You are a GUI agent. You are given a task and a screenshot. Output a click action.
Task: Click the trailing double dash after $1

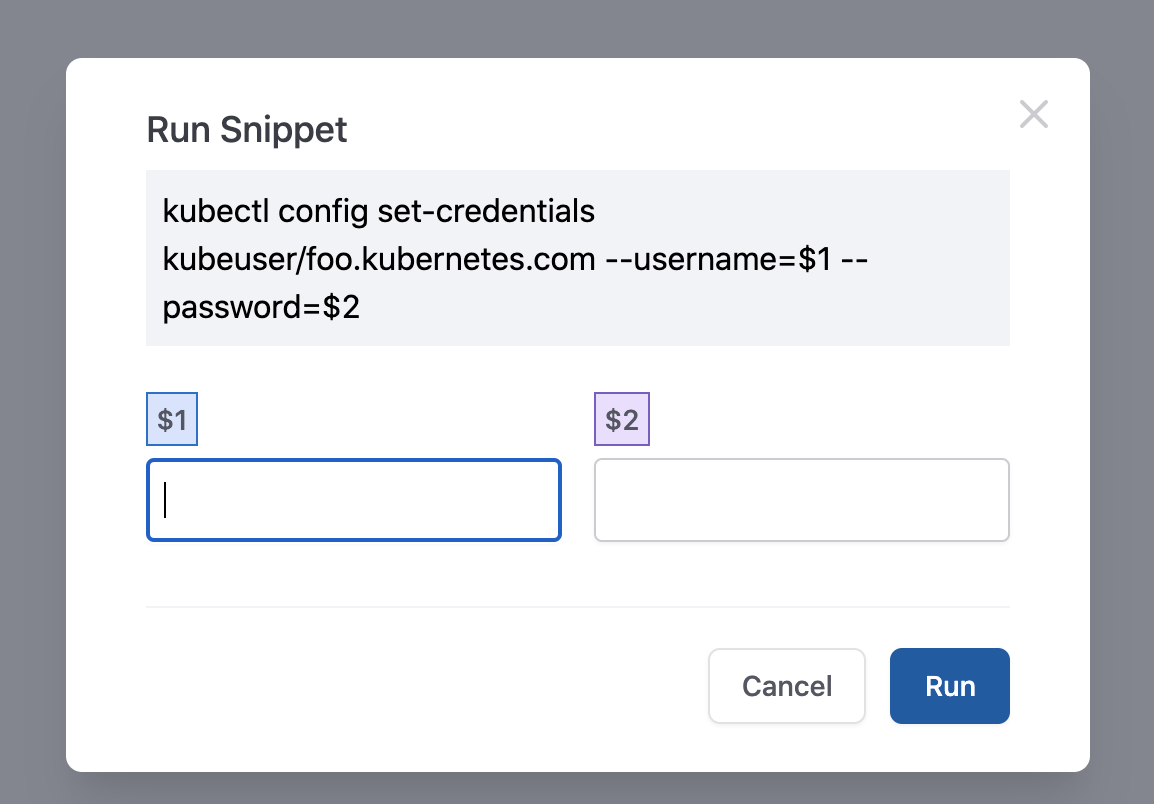[854, 259]
